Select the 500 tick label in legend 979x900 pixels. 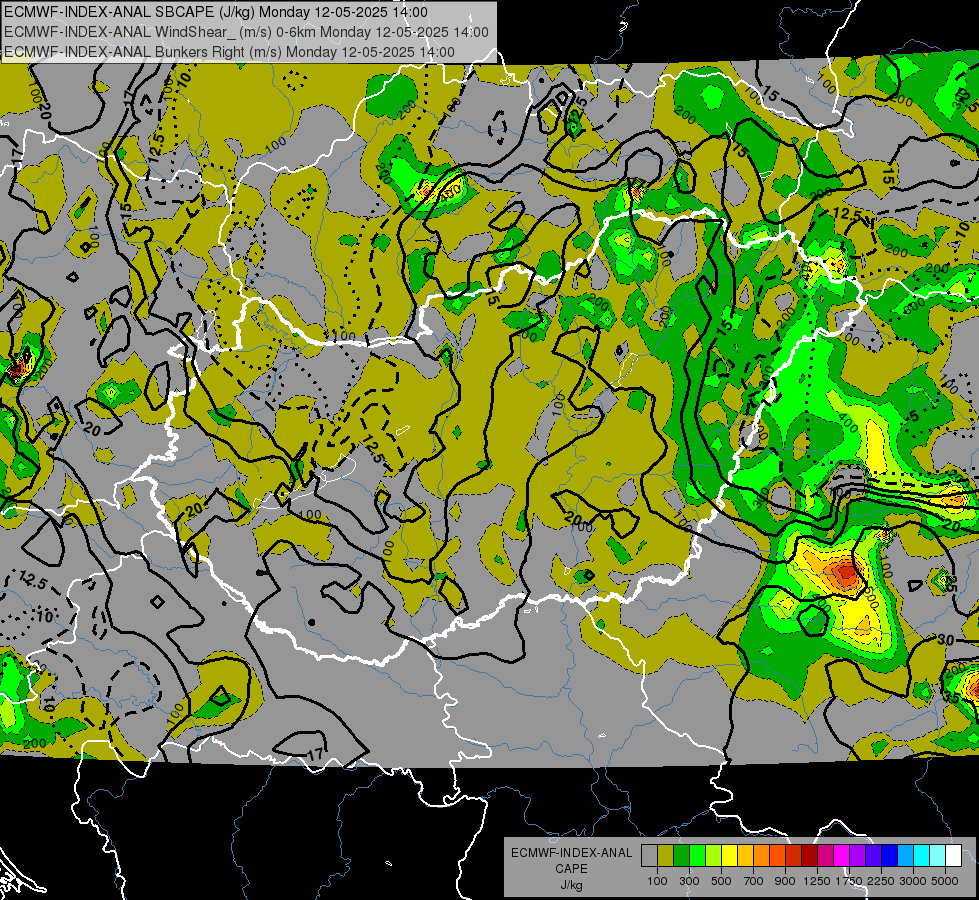(x=721, y=881)
